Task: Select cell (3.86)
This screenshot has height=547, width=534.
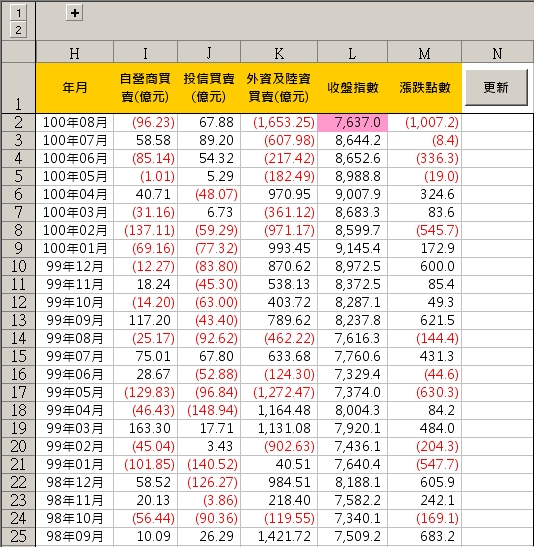Action: 209,501
